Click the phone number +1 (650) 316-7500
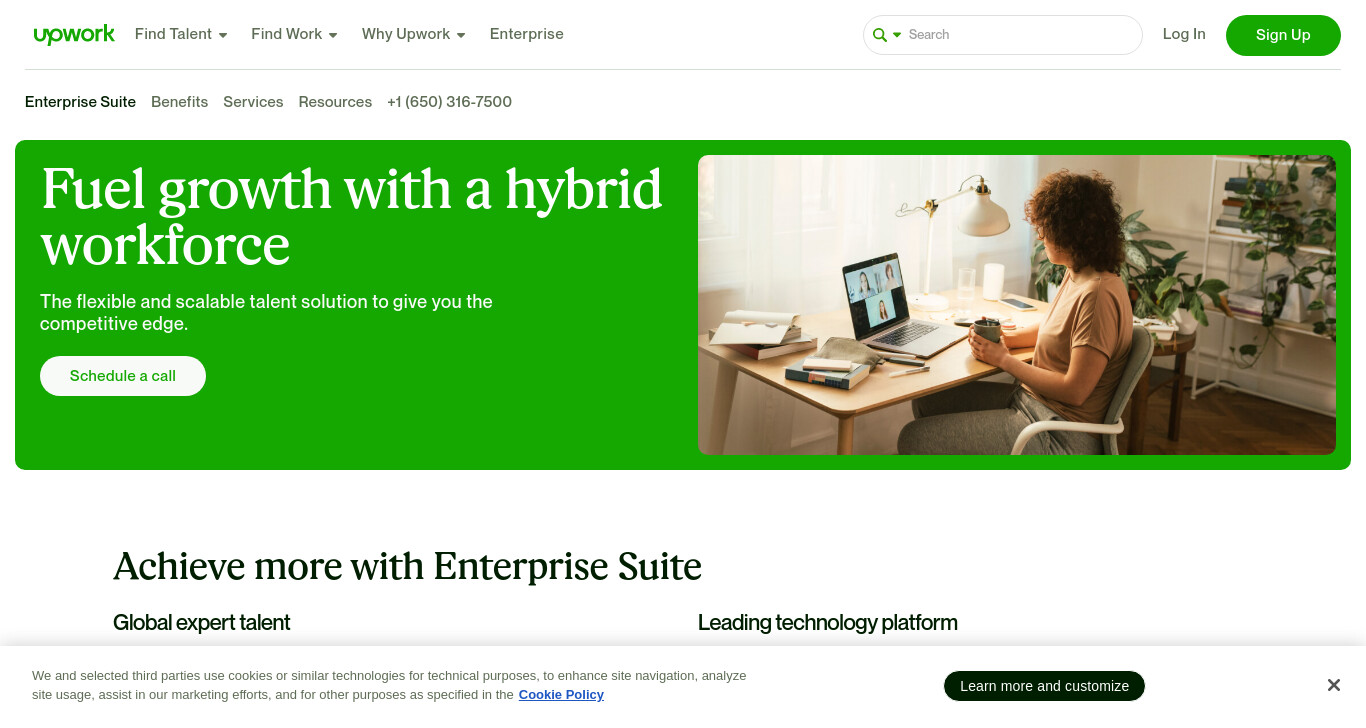This screenshot has height=728, width=1366. pyautogui.click(x=450, y=102)
